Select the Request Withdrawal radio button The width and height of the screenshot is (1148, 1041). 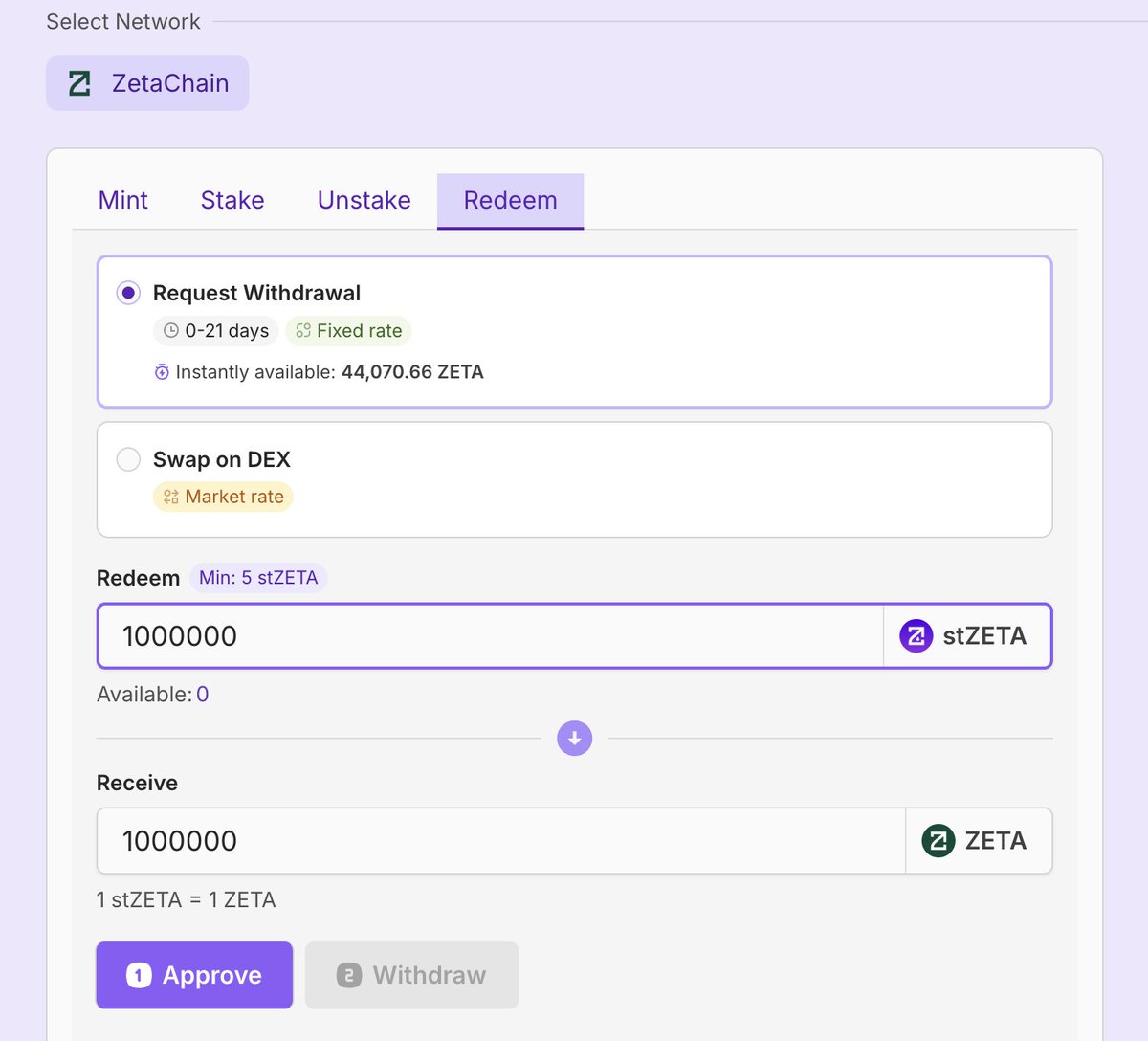coord(128,293)
